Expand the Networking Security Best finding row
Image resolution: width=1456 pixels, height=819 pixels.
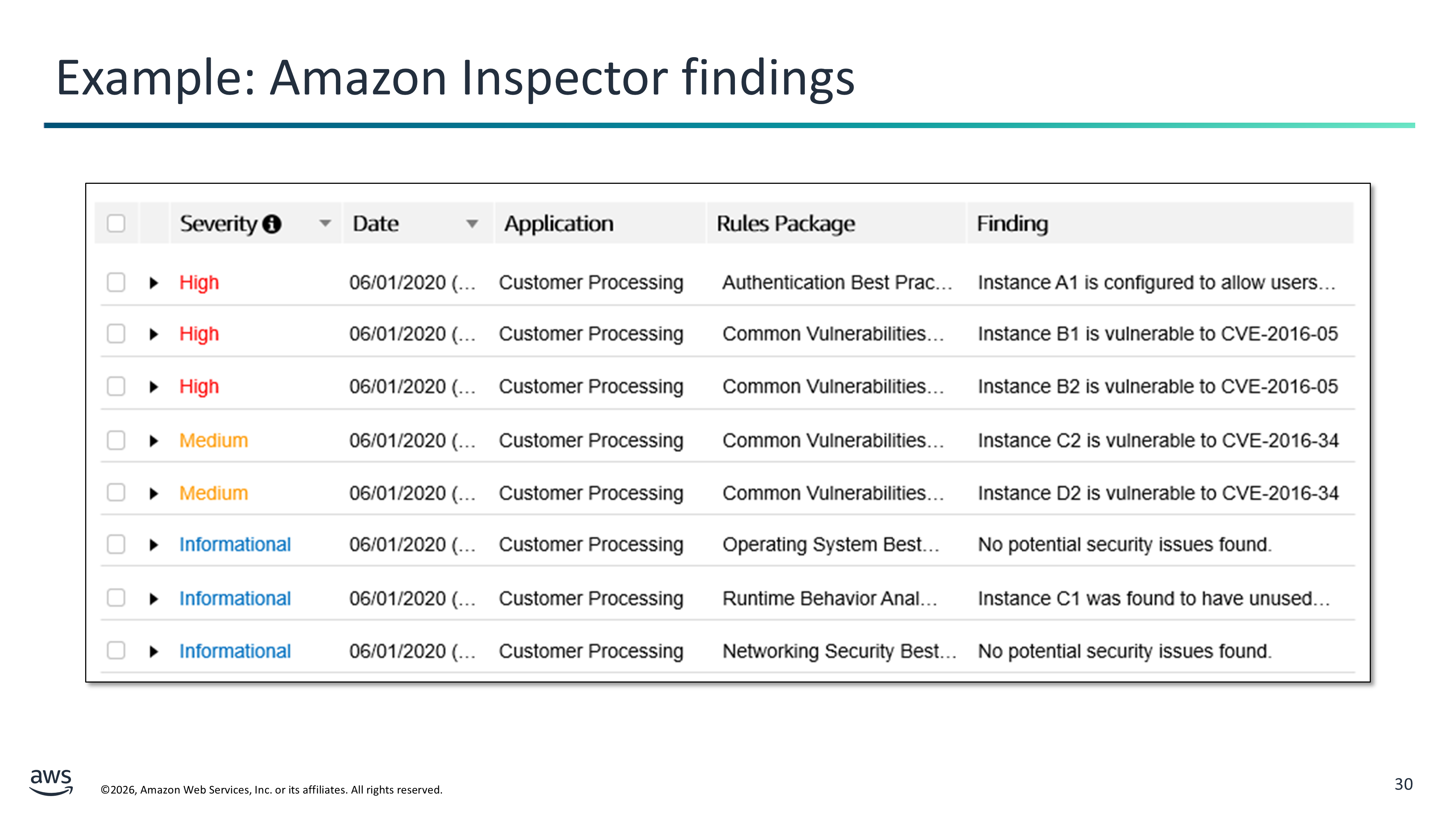pos(153,651)
